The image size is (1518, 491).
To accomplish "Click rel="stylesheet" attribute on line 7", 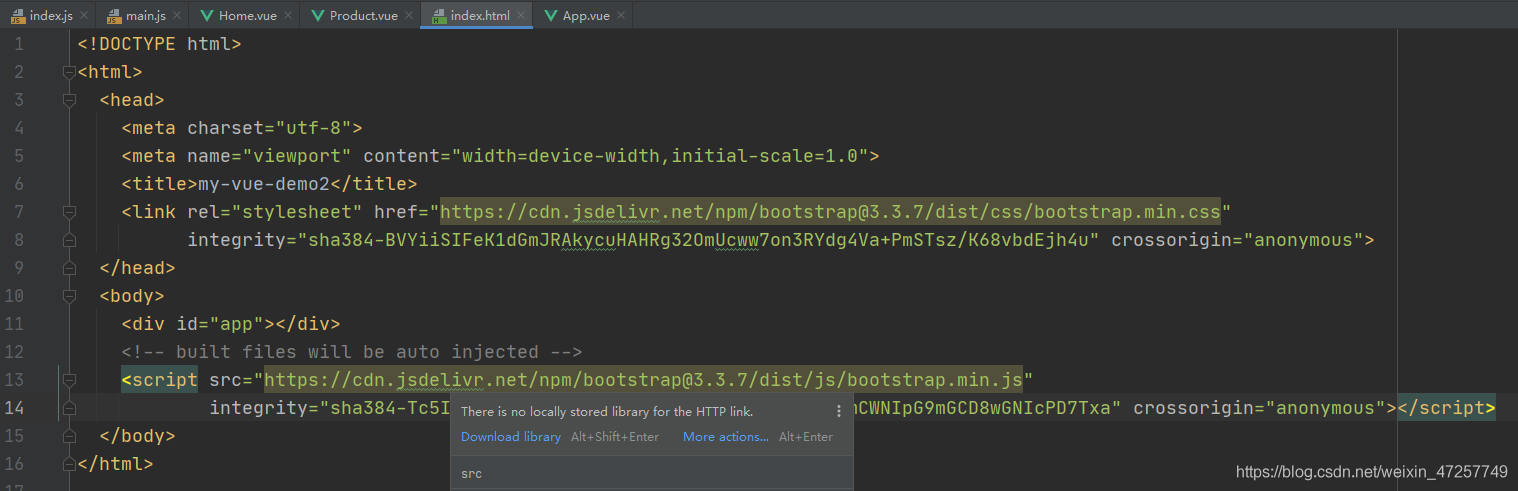I will tap(275, 212).
